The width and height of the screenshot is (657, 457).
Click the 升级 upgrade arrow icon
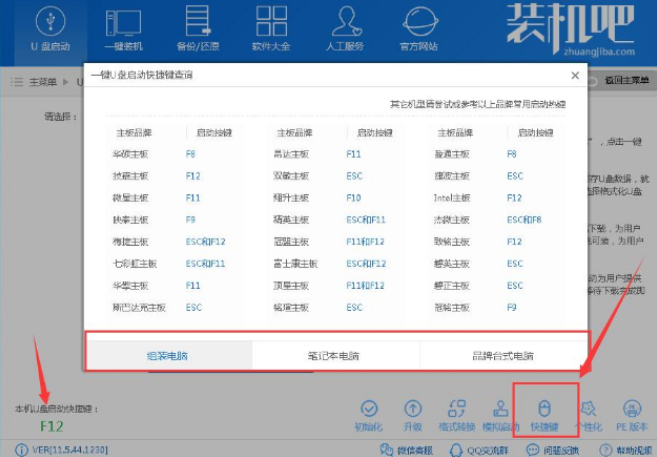click(x=412, y=414)
